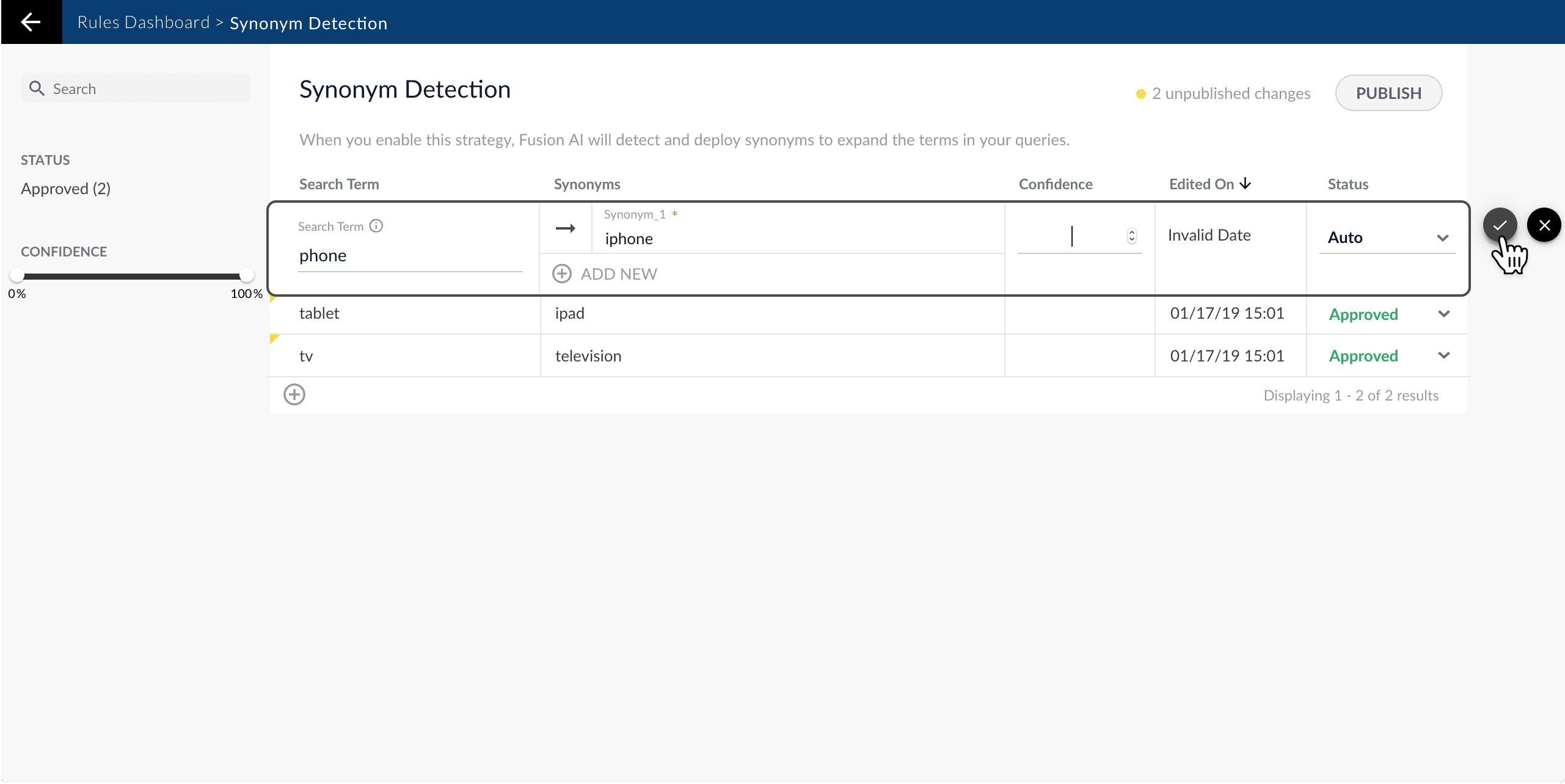Filter by Approved (2) status
This screenshot has height=784, width=1565.
66,189
